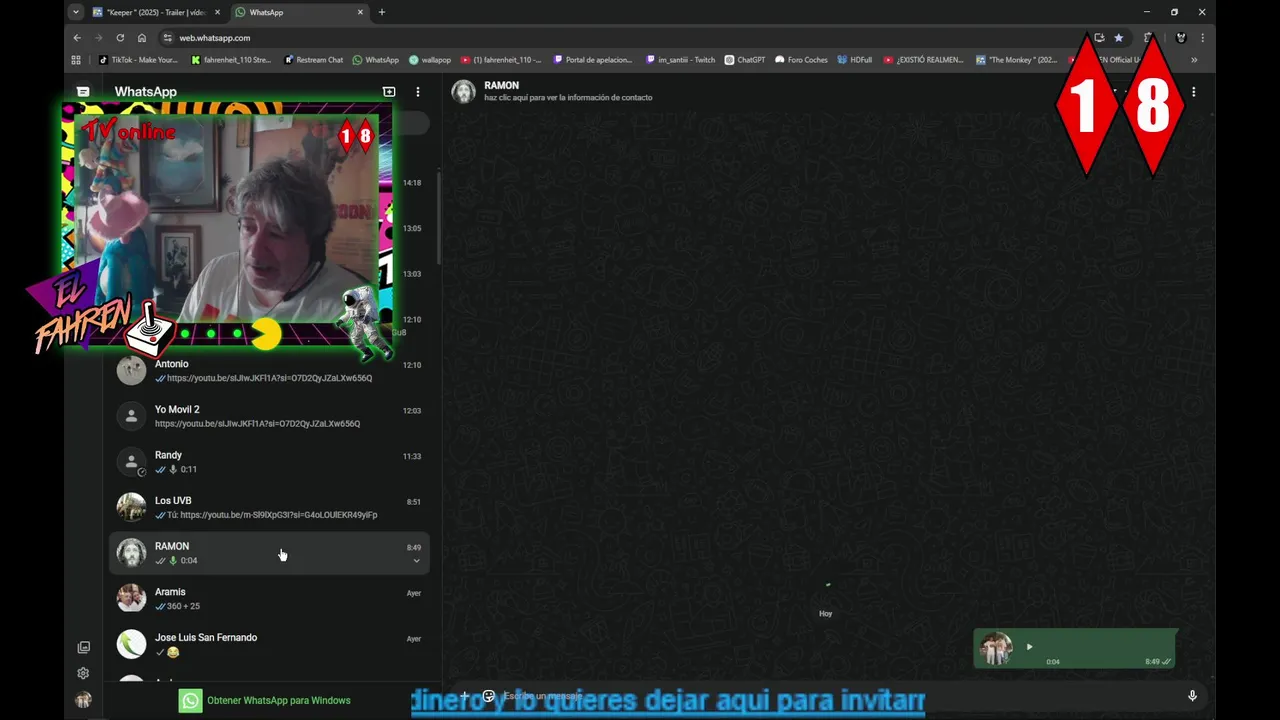Click the attach plus icon in message bar
Screen dimensions: 1280x720
point(464,696)
